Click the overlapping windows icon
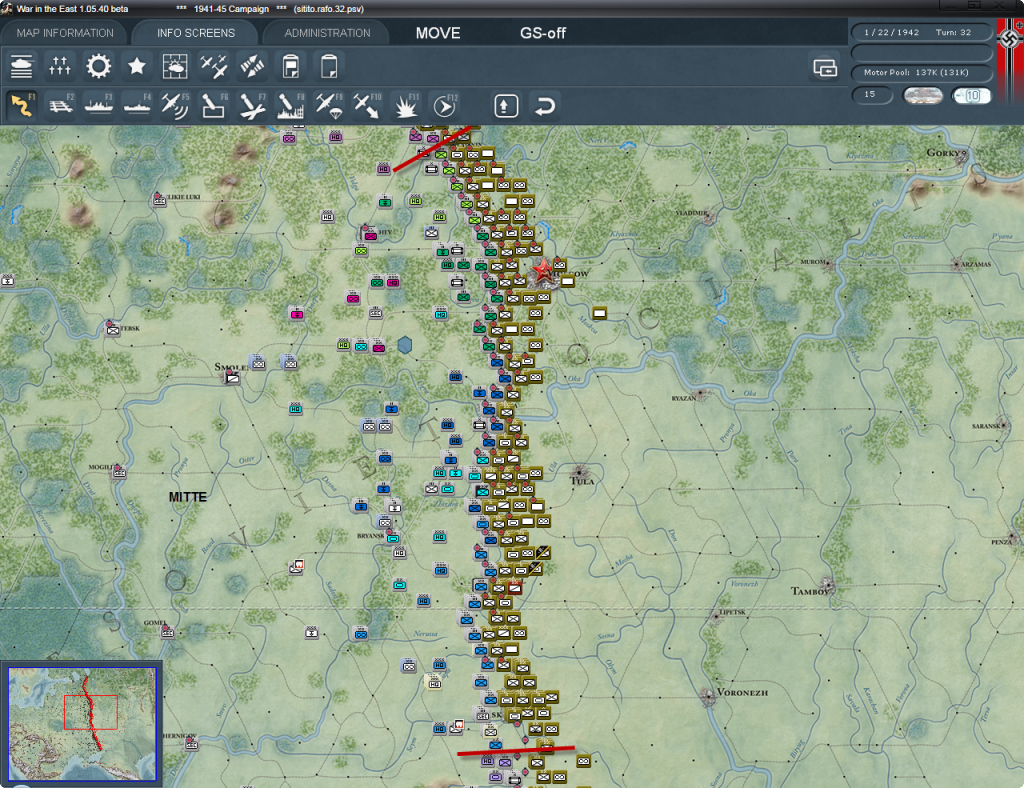1024x788 pixels. [x=825, y=67]
